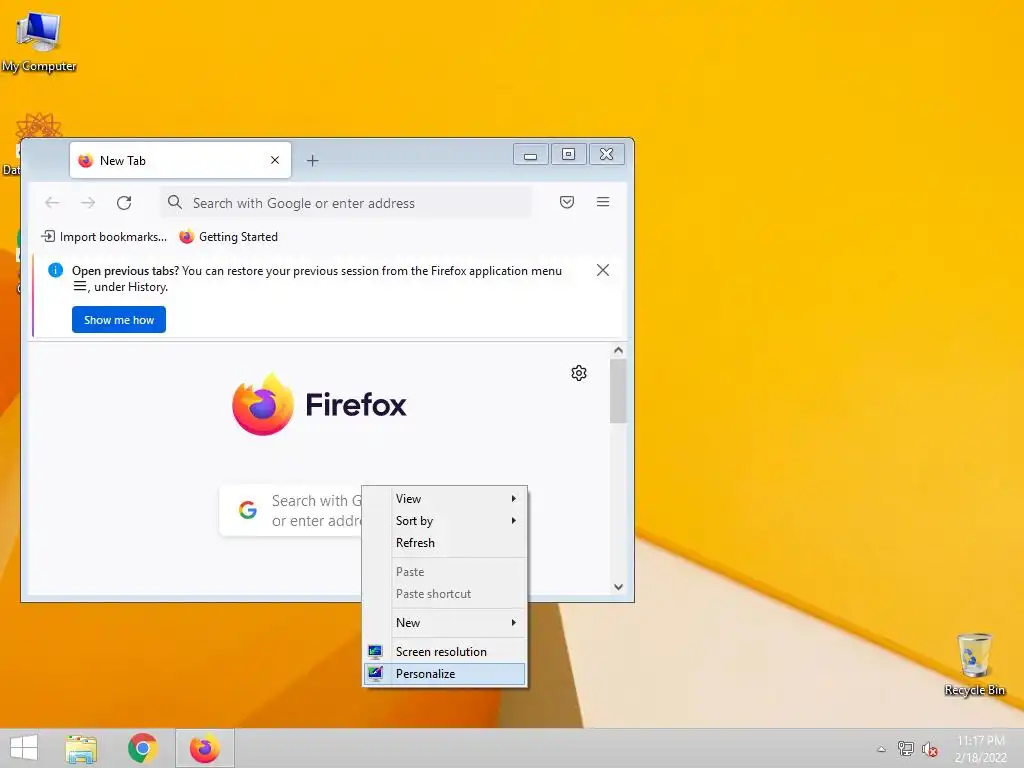Click the Firefox forward arrow
The image size is (1024, 768).
(88, 203)
